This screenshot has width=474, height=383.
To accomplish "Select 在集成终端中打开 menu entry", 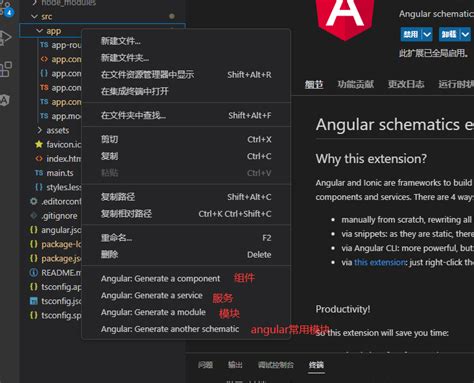I will (186, 91).
